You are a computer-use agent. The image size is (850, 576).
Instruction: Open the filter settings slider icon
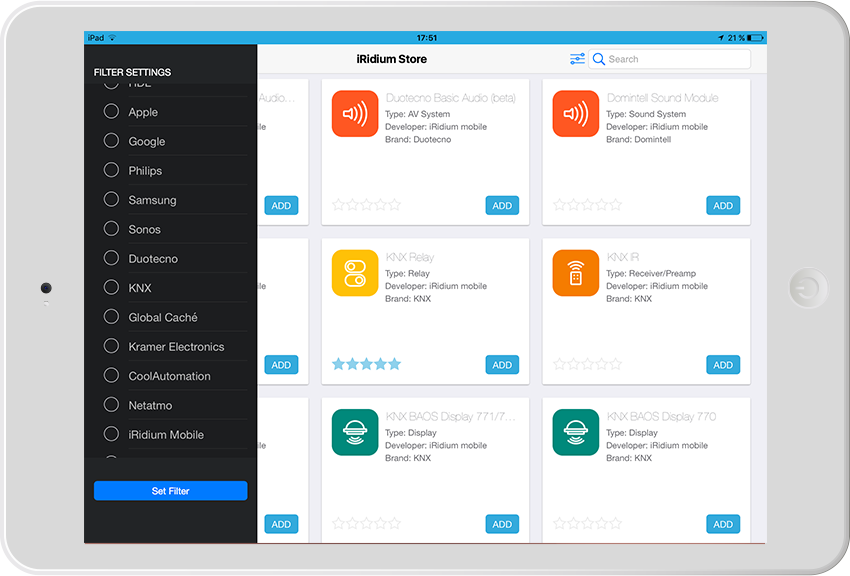tap(577, 59)
